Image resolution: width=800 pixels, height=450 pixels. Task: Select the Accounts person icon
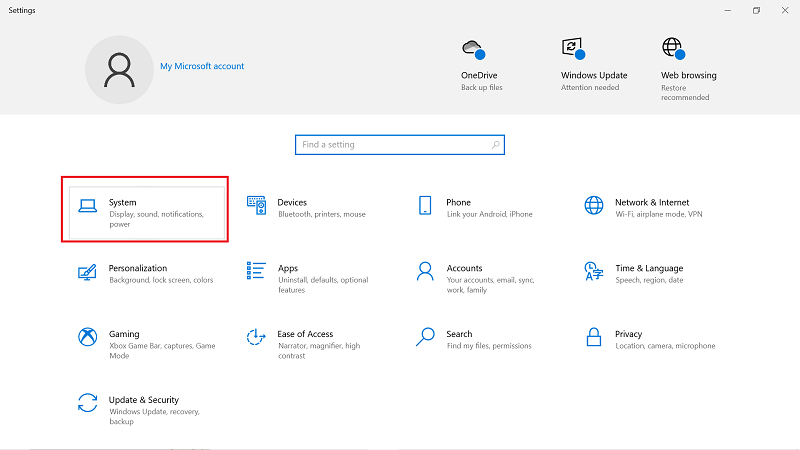pyautogui.click(x=425, y=271)
